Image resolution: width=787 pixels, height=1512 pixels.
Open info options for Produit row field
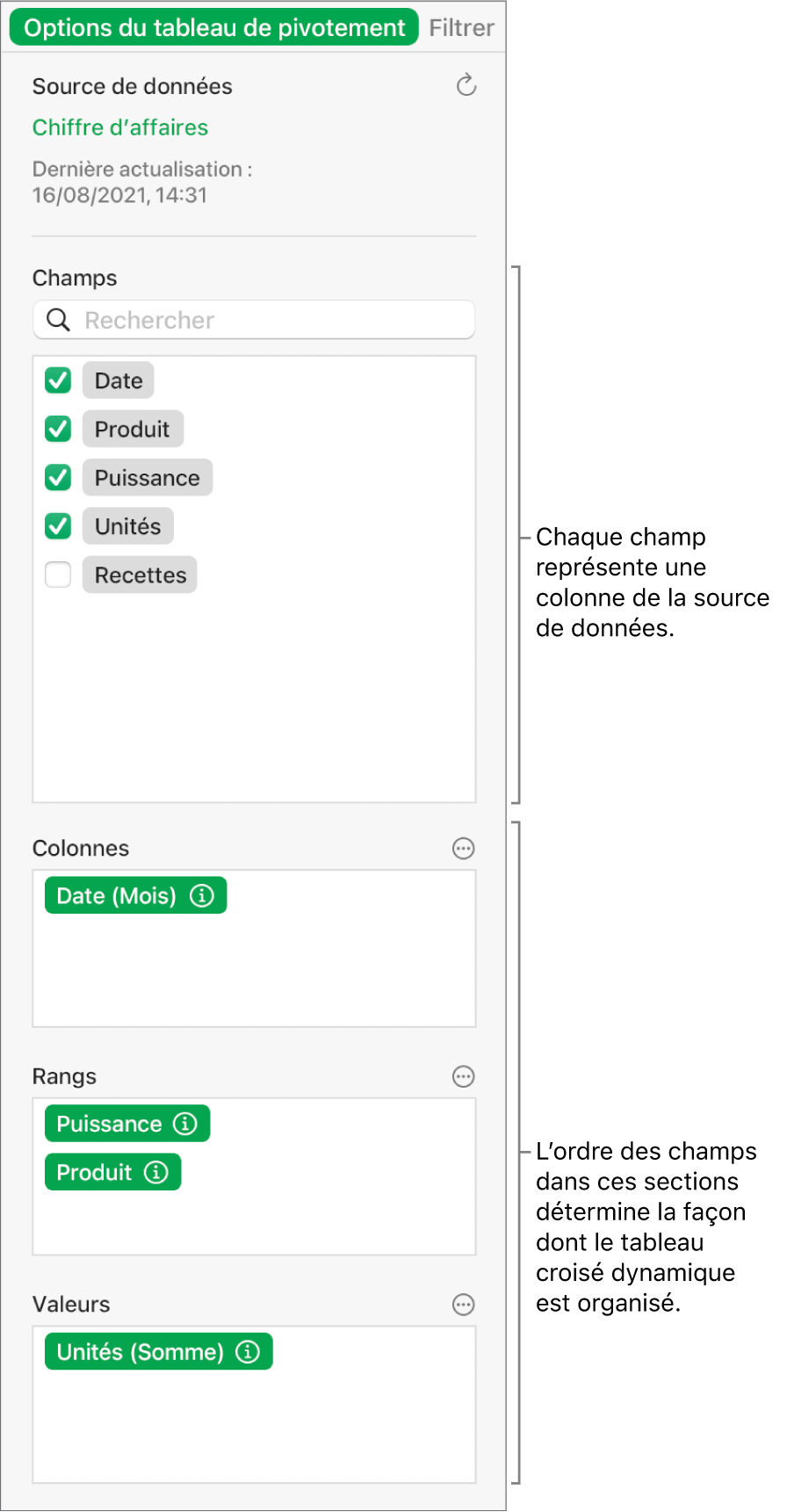157,1172
